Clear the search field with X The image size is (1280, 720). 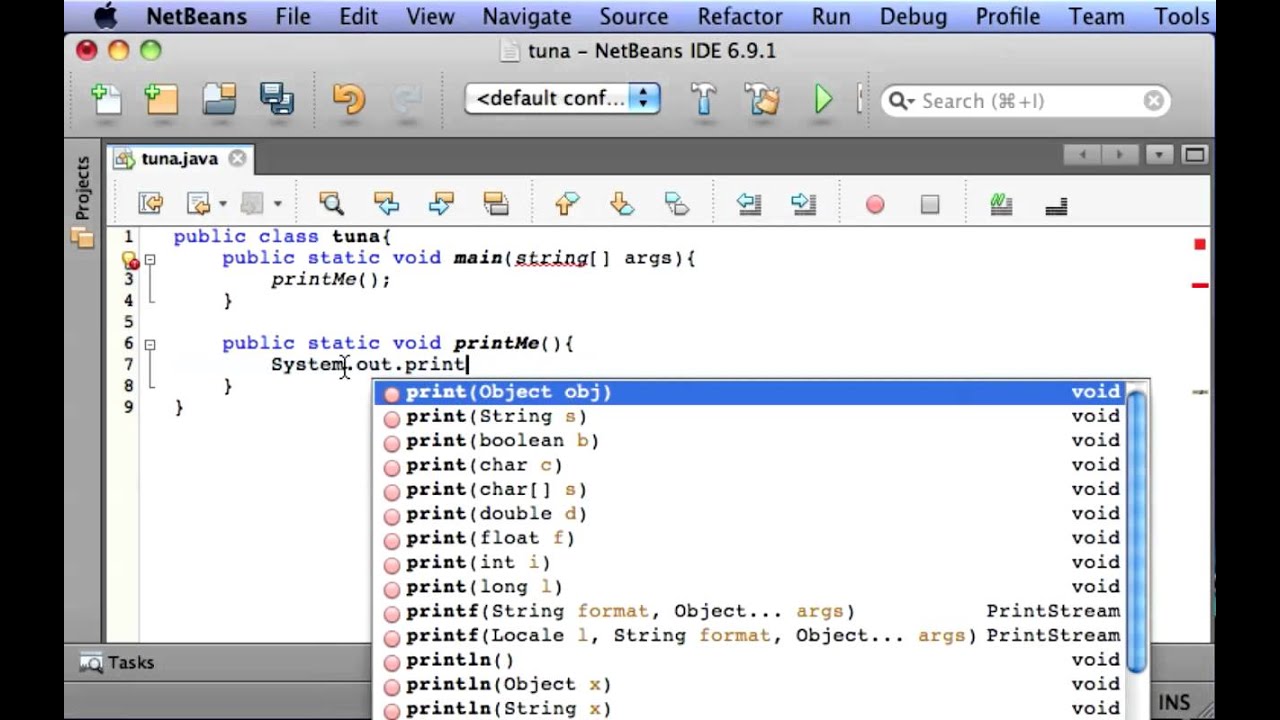(1154, 101)
